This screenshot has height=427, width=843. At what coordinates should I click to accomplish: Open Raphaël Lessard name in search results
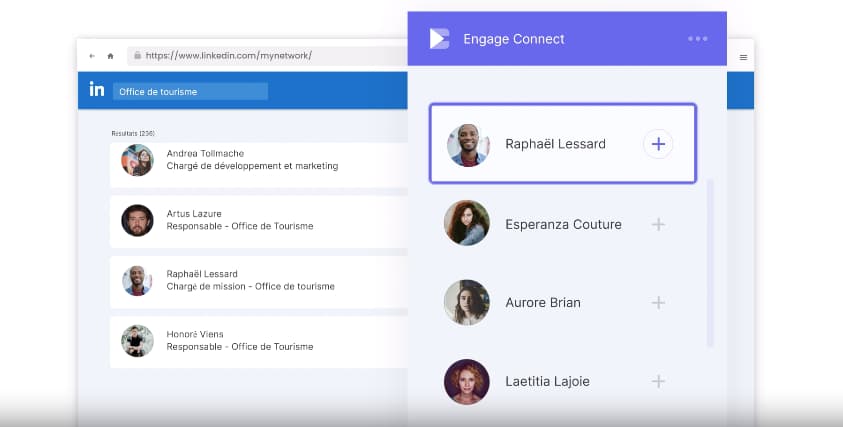(x=202, y=274)
